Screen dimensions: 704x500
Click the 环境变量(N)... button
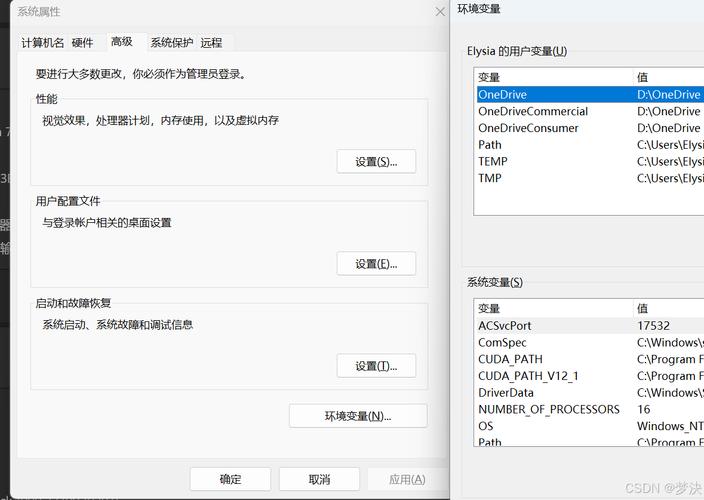point(358,416)
